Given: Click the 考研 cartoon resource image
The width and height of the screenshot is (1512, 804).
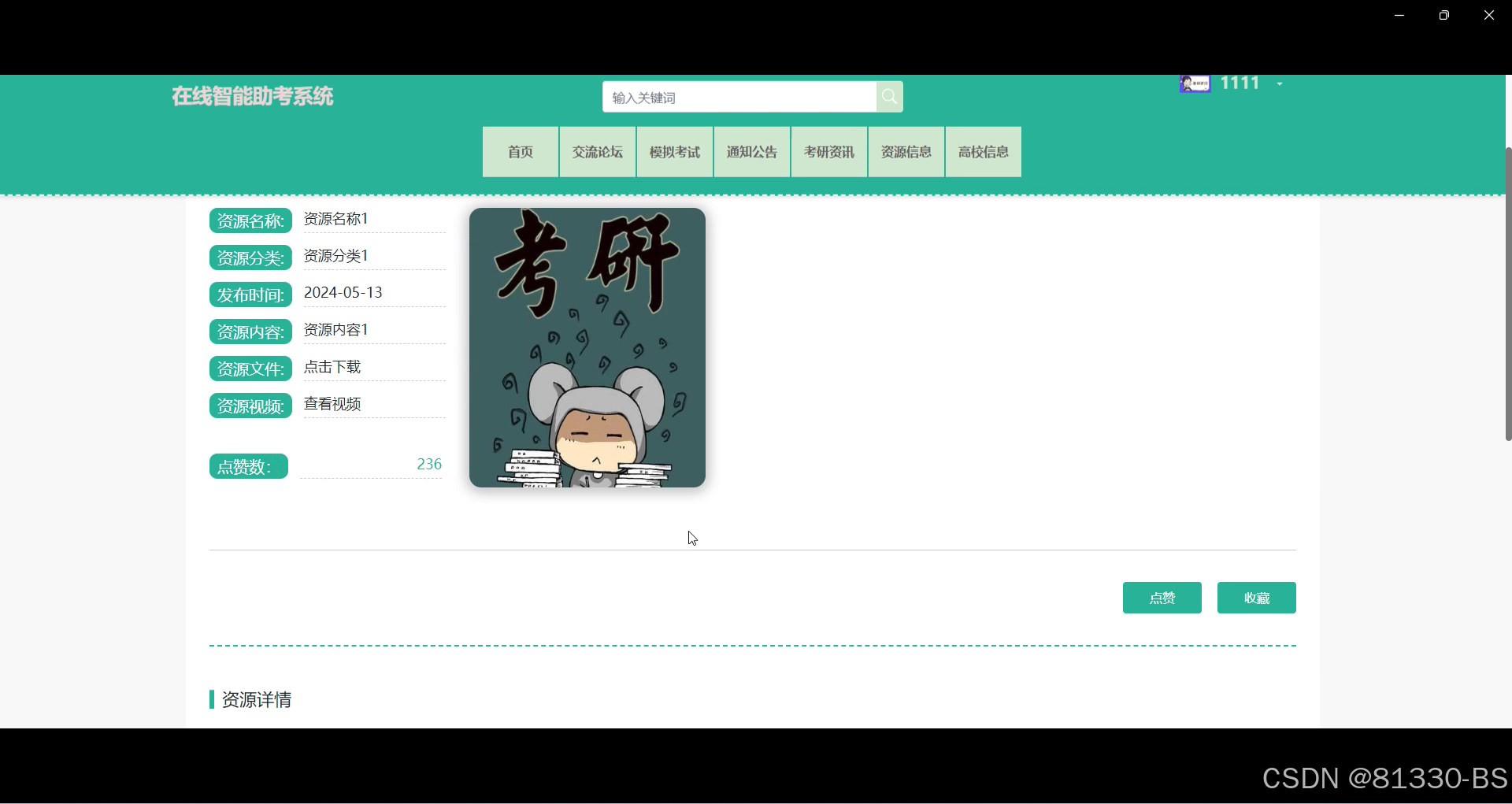Looking at the screenshot, I should coord(587,347).
